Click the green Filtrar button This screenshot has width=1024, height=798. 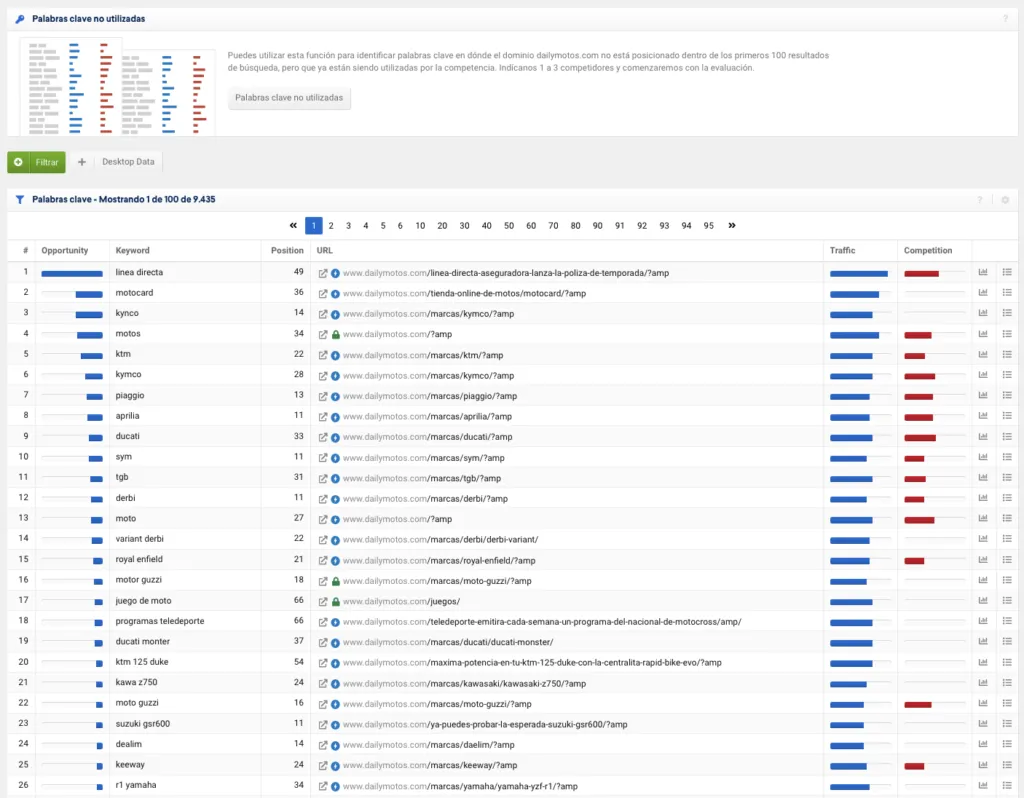point(37,162)
